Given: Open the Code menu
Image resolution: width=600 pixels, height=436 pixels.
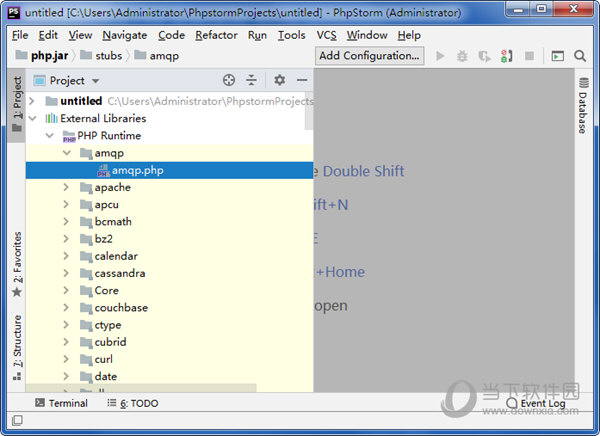Looking at the screenshot, I should click(171, 35).
